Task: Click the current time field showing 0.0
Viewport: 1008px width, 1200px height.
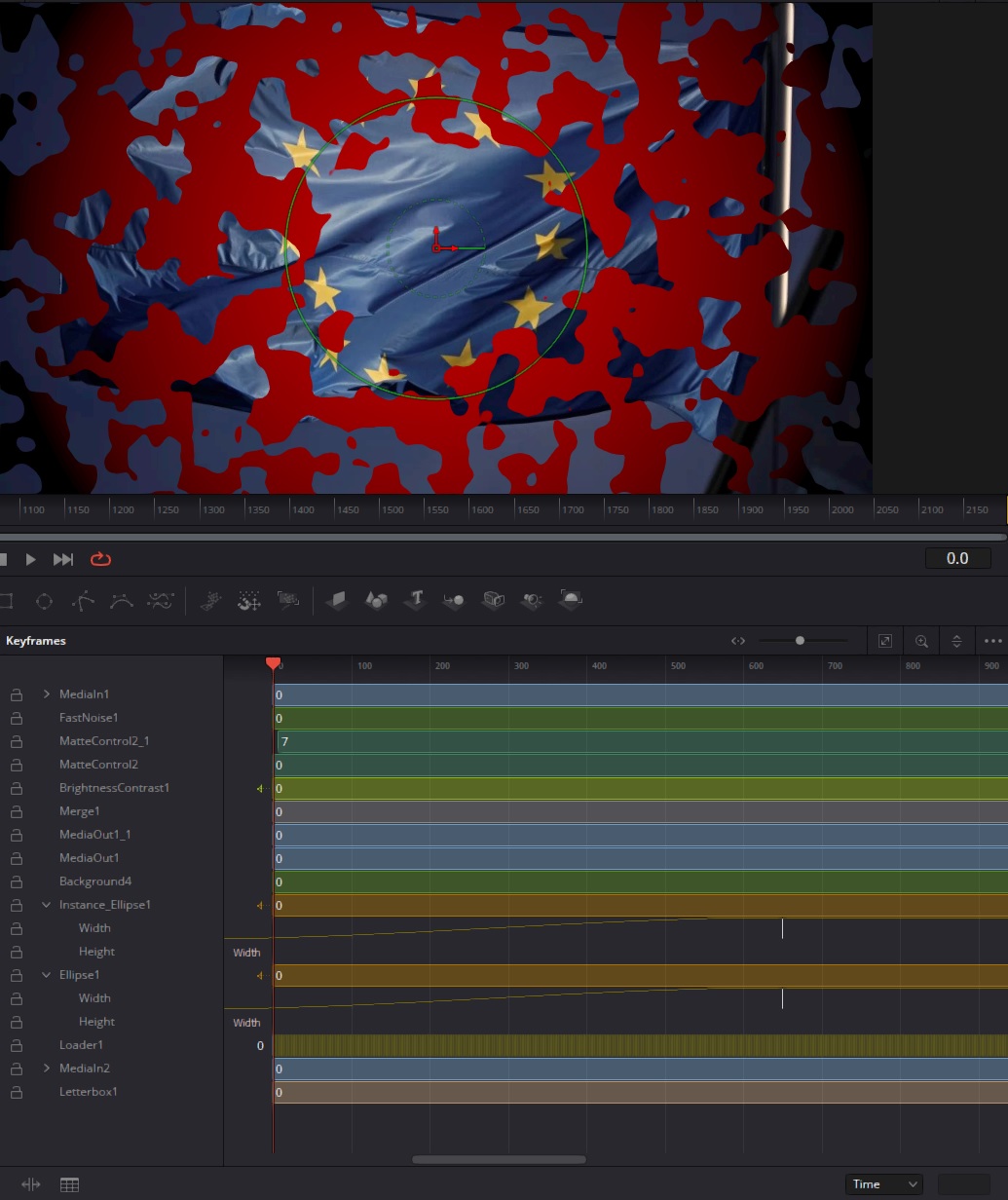Action: pos(957,558)
